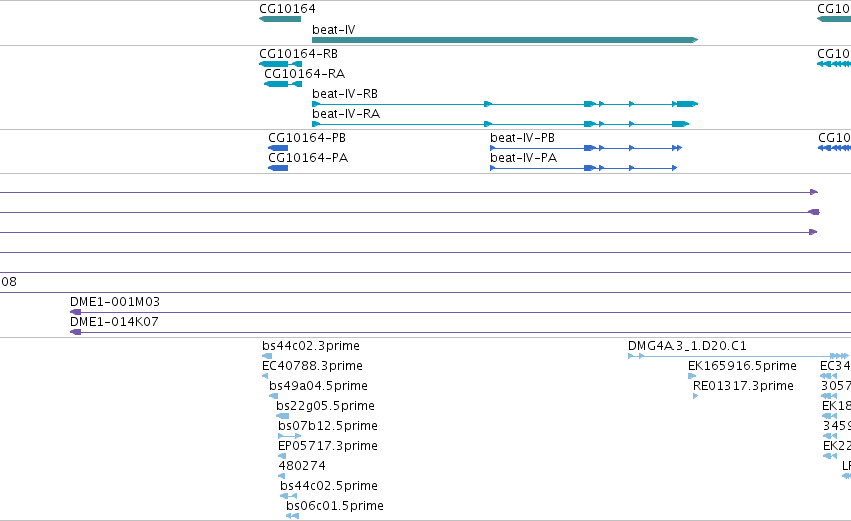Screen dimensions: 851x521
Task: Click the bs44c02.3prime EST label
Action: click(311, 346)
